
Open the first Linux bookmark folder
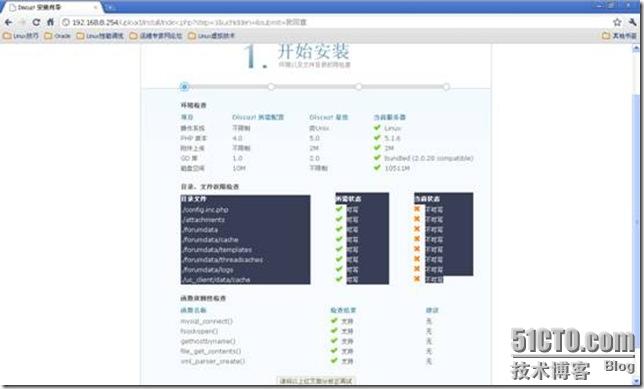coord(21,36)
